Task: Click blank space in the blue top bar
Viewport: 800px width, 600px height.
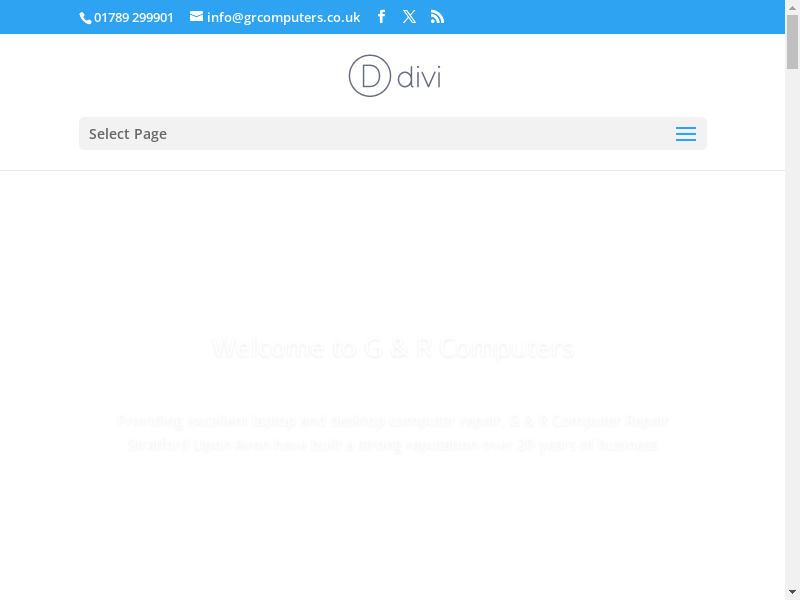Action: click(600, 17)
